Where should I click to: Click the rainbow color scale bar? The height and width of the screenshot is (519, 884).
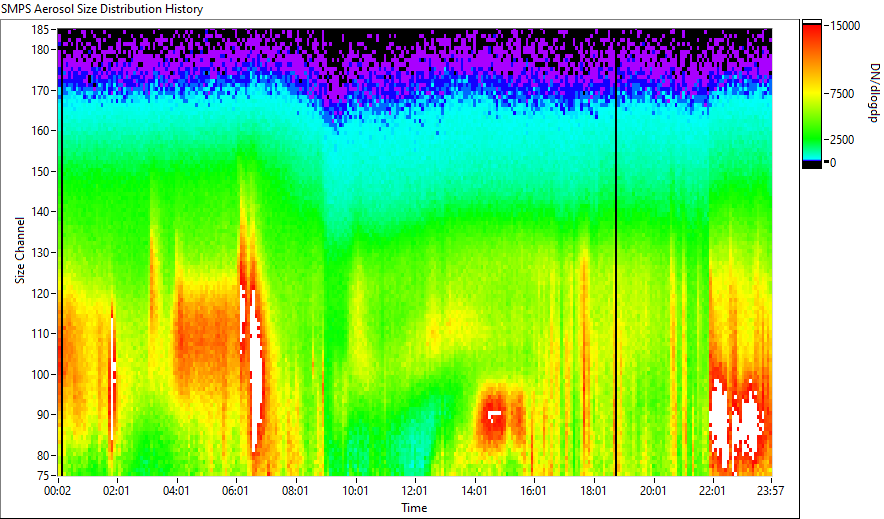[812, 94]
